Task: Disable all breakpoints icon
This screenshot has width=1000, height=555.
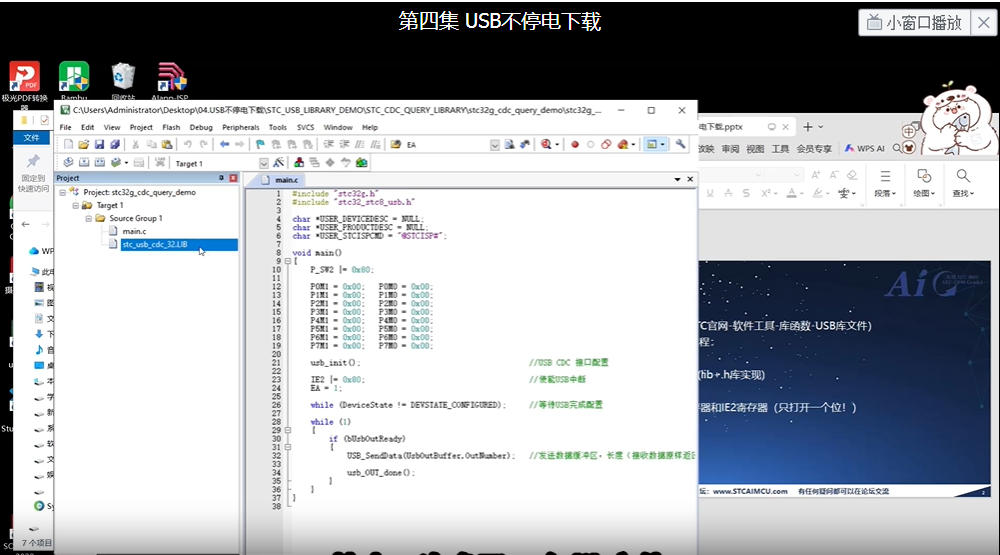Action: (606, 145)
